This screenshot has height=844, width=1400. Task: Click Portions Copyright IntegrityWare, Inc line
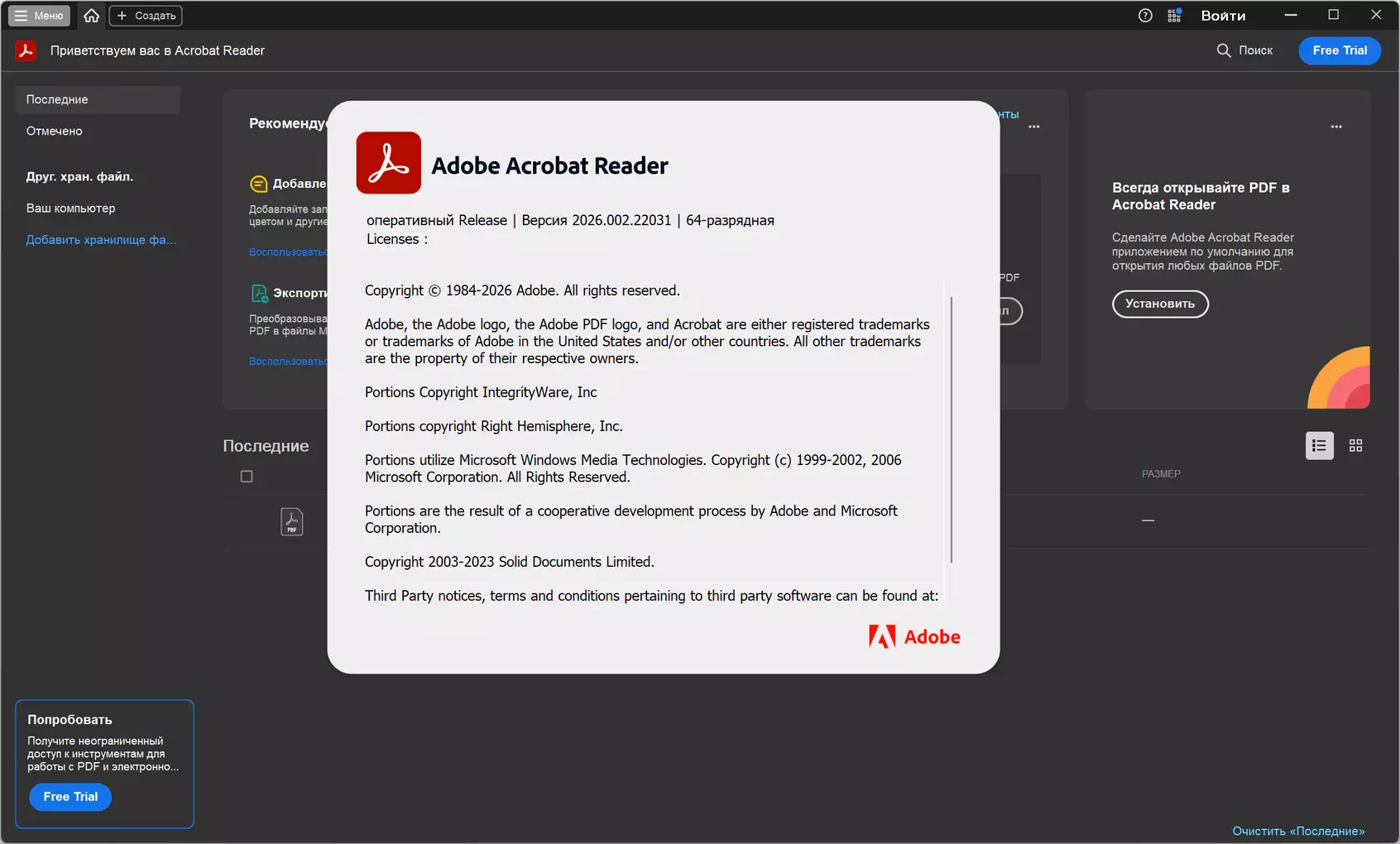(481, 392)
